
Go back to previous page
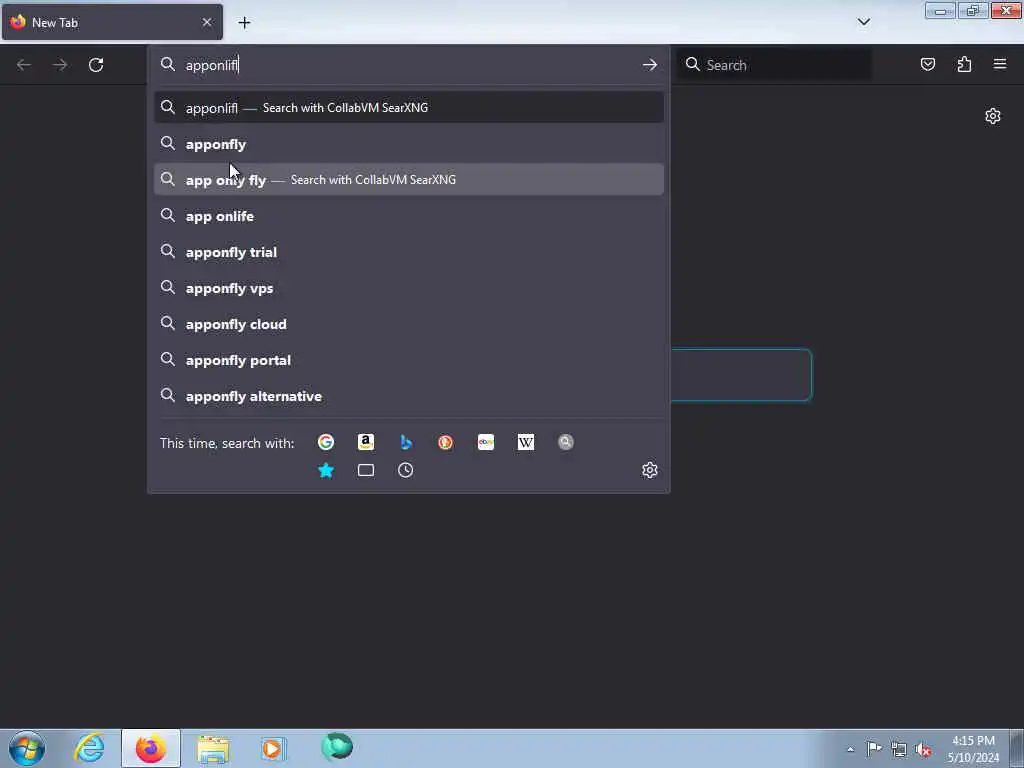[x=24, y=65]
